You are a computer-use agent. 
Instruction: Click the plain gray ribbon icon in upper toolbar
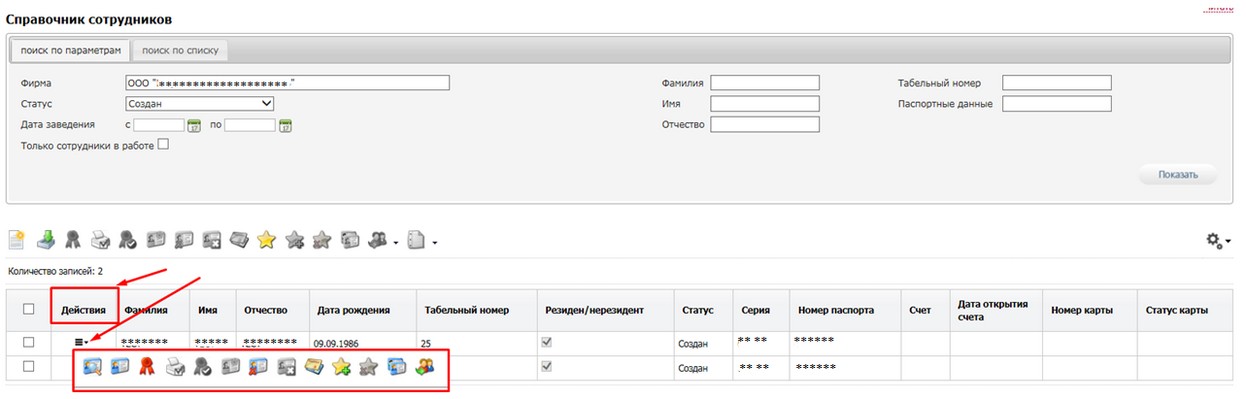[x=72, y=240]
